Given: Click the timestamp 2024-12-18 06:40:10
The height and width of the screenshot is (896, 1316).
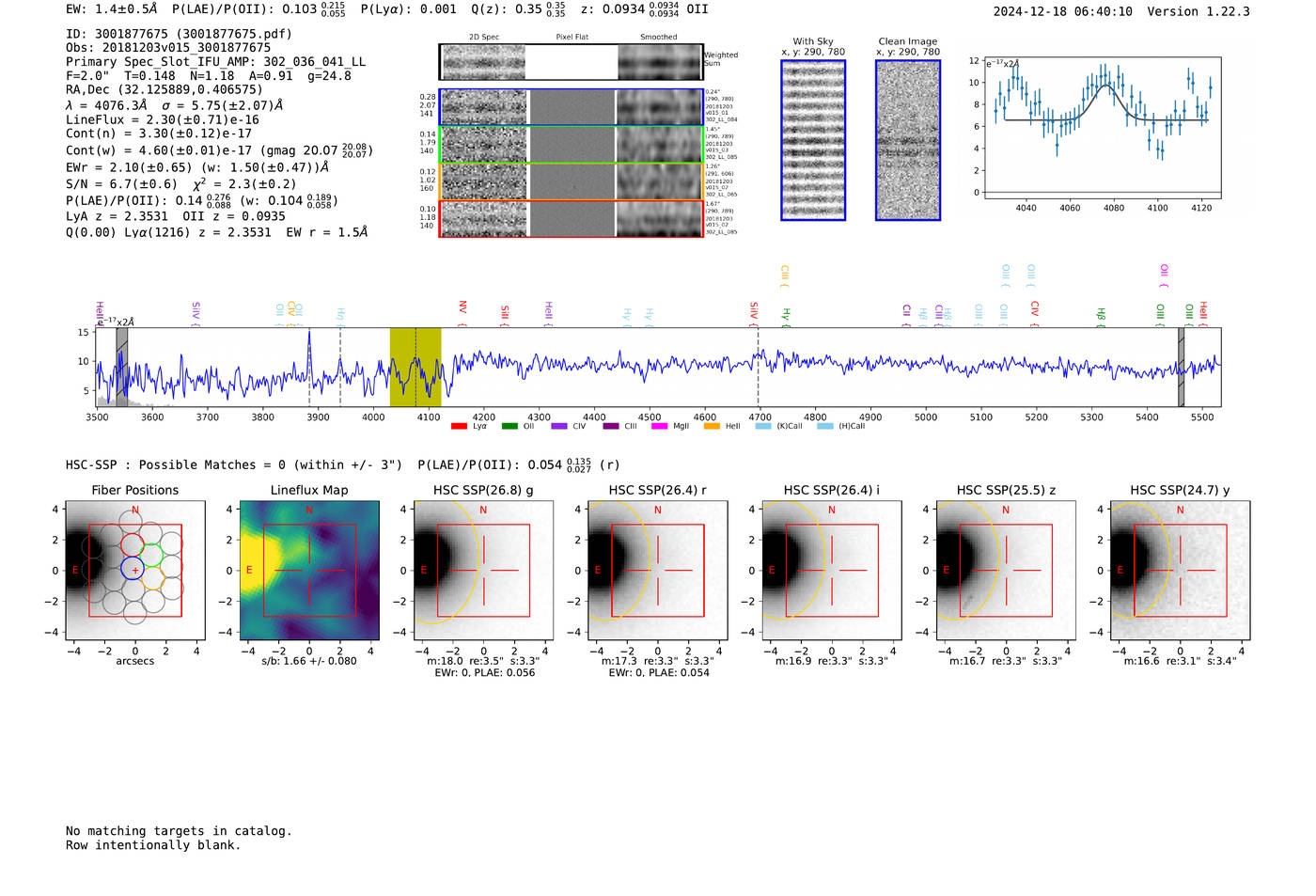Looking at the screenshot, I should [1063, 12].
